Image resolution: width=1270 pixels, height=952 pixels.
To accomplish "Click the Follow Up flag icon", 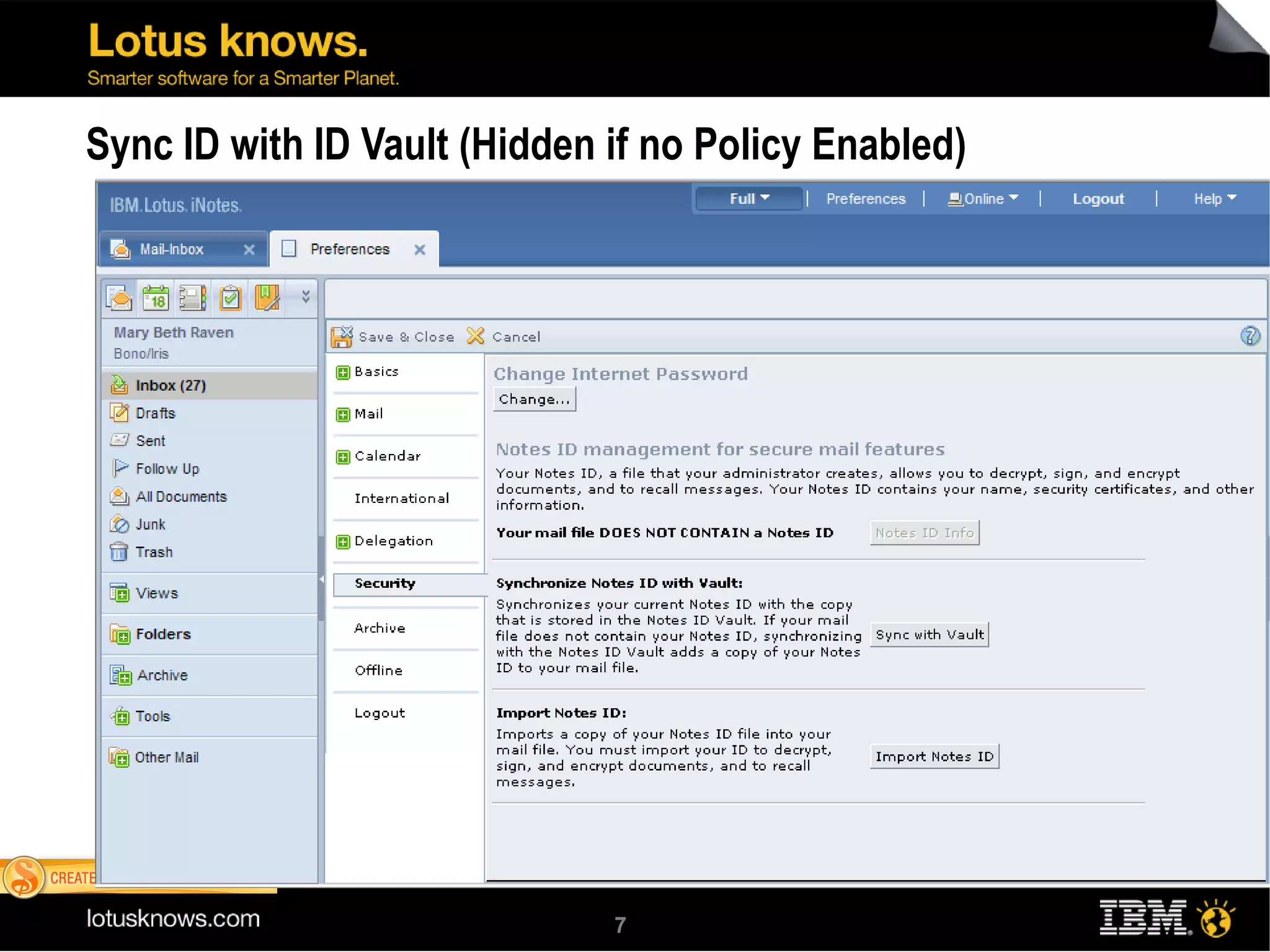I will click(120, 468).
